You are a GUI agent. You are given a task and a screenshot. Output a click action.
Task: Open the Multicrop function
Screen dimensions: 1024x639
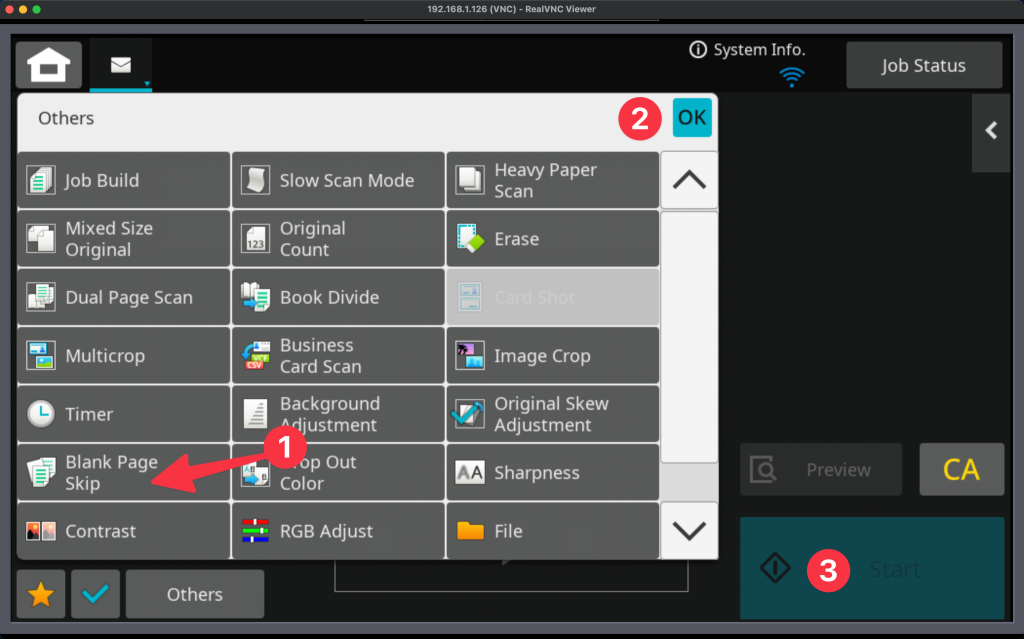coord(124,356)
